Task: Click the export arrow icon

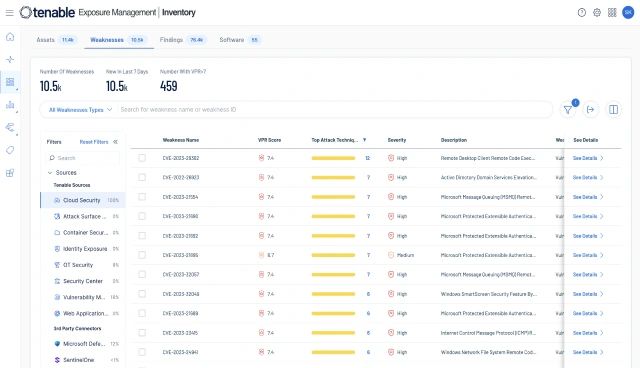Action: coord(590,109)
